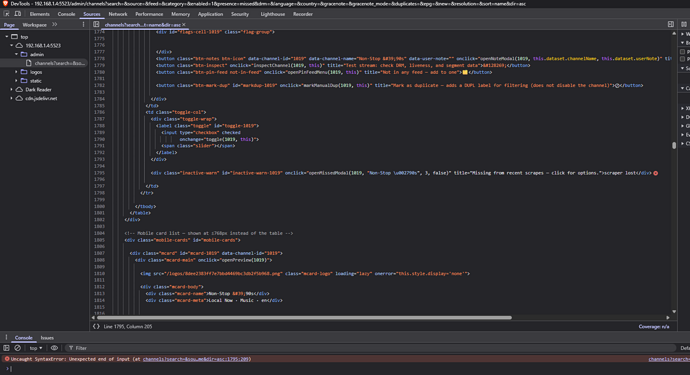690x375 pixels.
Task: Open the channels?search...:1795:209 error link
Action: point(196,359)
